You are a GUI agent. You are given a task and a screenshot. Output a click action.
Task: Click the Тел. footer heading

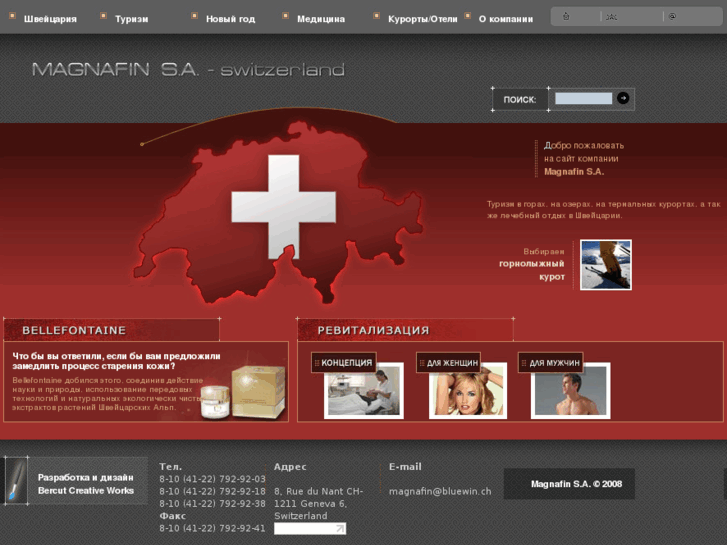(171, 467)
